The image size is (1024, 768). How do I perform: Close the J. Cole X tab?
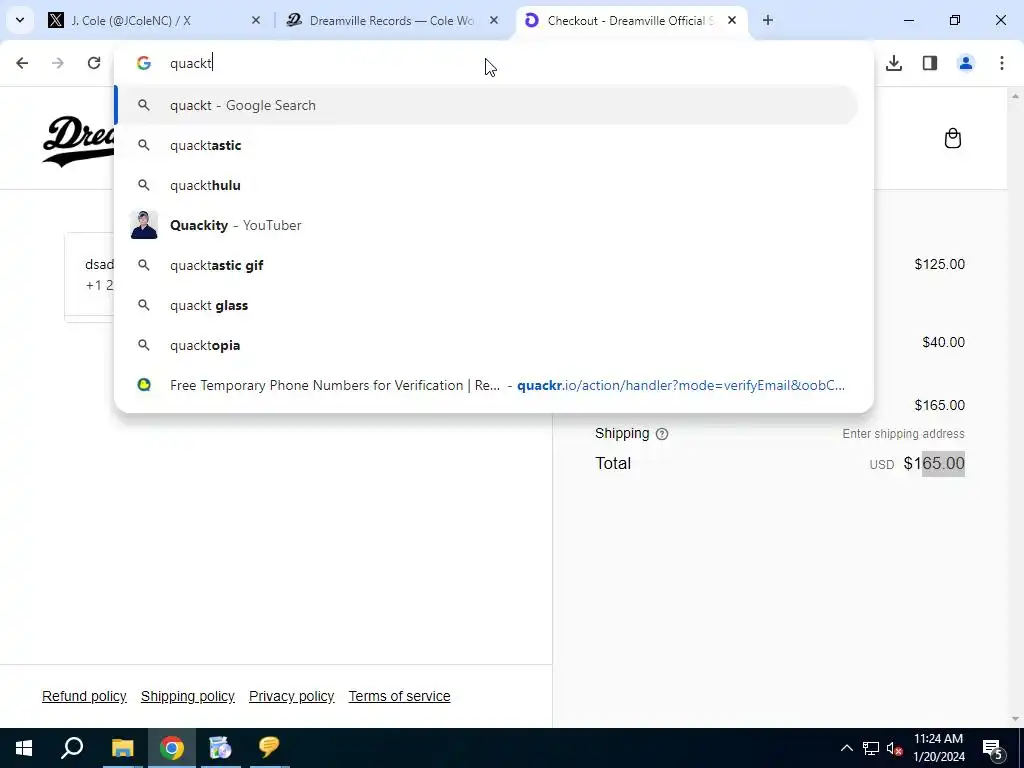click(256, 20)
